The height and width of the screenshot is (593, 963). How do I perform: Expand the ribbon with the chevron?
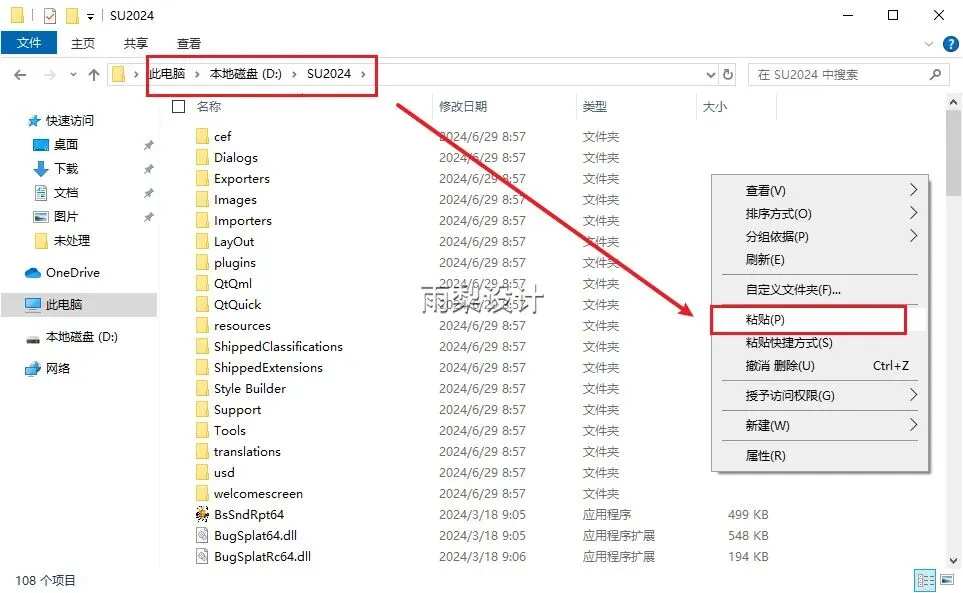click(929, 44)
